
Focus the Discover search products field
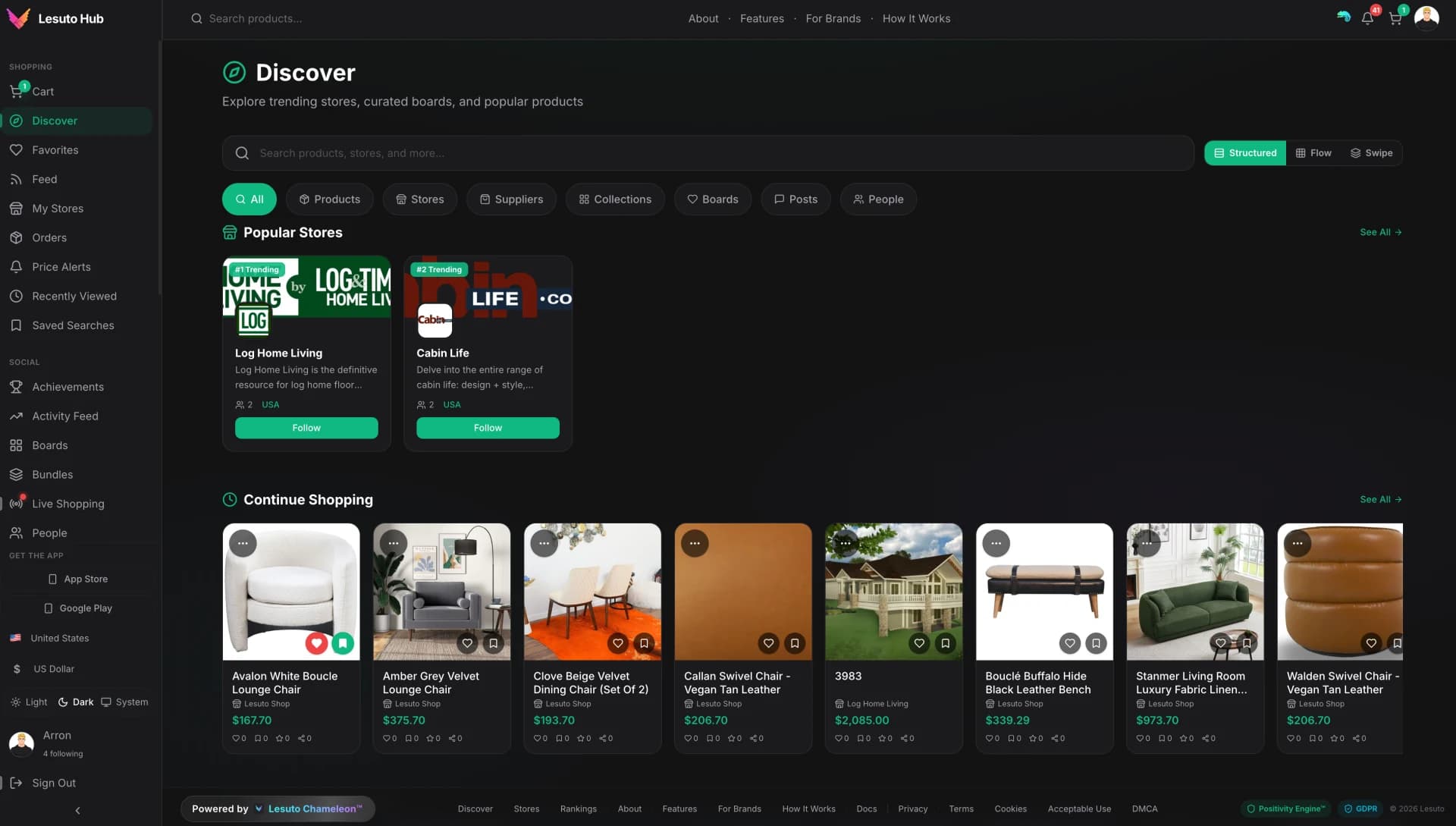click(x=708, y=153)
